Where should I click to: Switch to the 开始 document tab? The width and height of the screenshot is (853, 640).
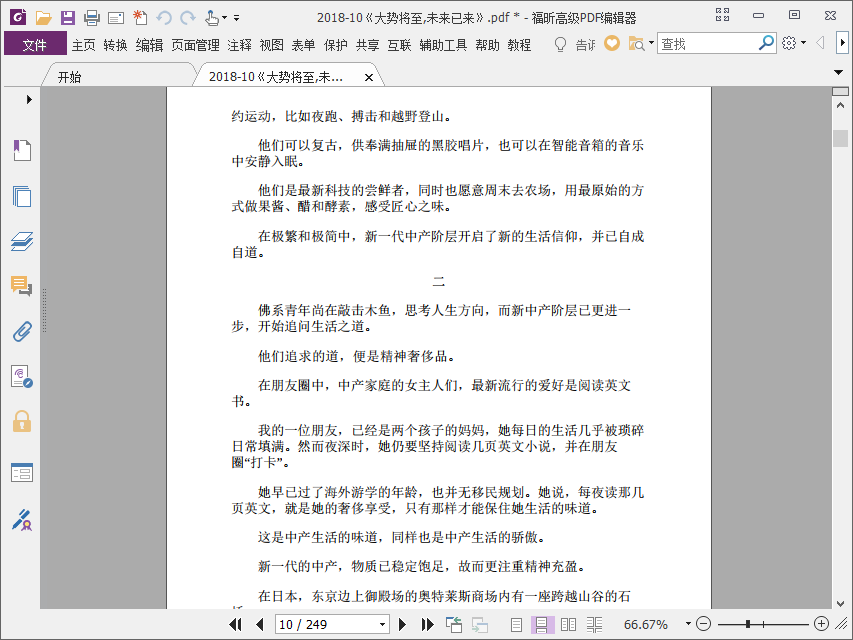(70, 77)
